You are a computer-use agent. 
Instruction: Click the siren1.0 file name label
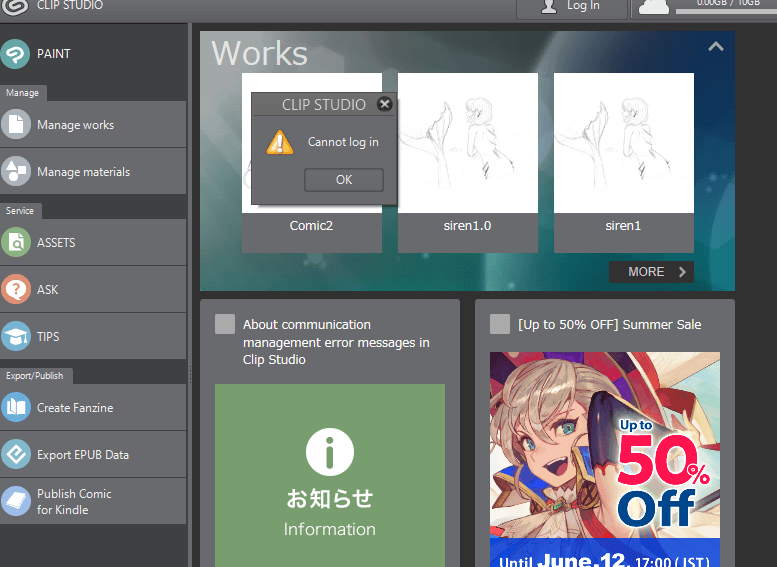467,226
